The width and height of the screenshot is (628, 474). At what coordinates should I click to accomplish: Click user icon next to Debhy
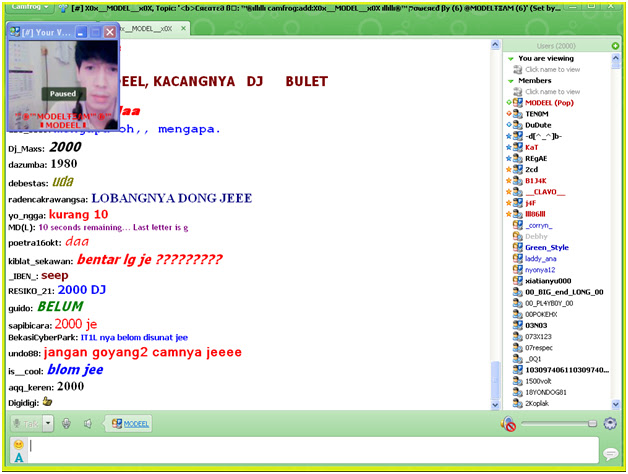pos(518,236)
